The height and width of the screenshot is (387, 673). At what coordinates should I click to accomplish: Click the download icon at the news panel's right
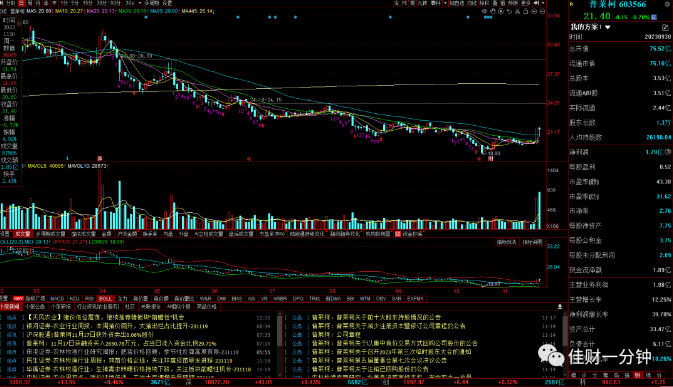tap(560, 306)
